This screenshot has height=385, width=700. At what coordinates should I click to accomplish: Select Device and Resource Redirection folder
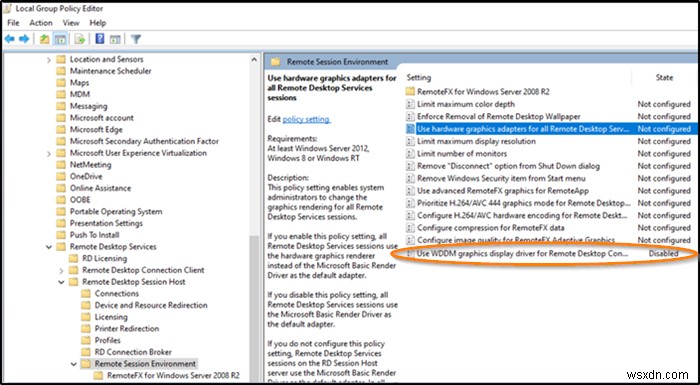tap(151, 305)
